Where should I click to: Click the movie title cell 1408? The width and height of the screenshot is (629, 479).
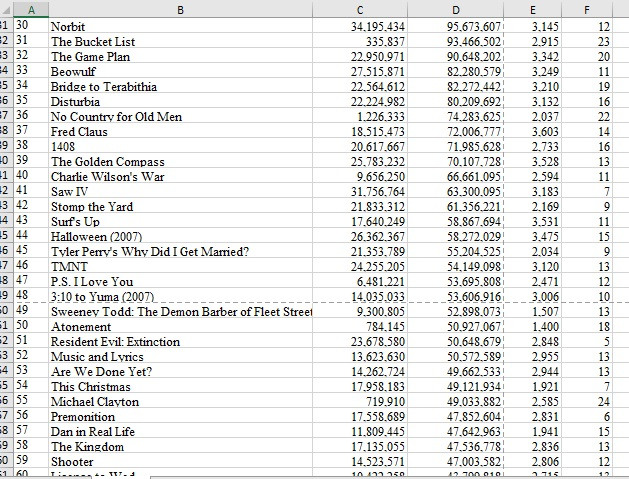[x=181, y=146]
